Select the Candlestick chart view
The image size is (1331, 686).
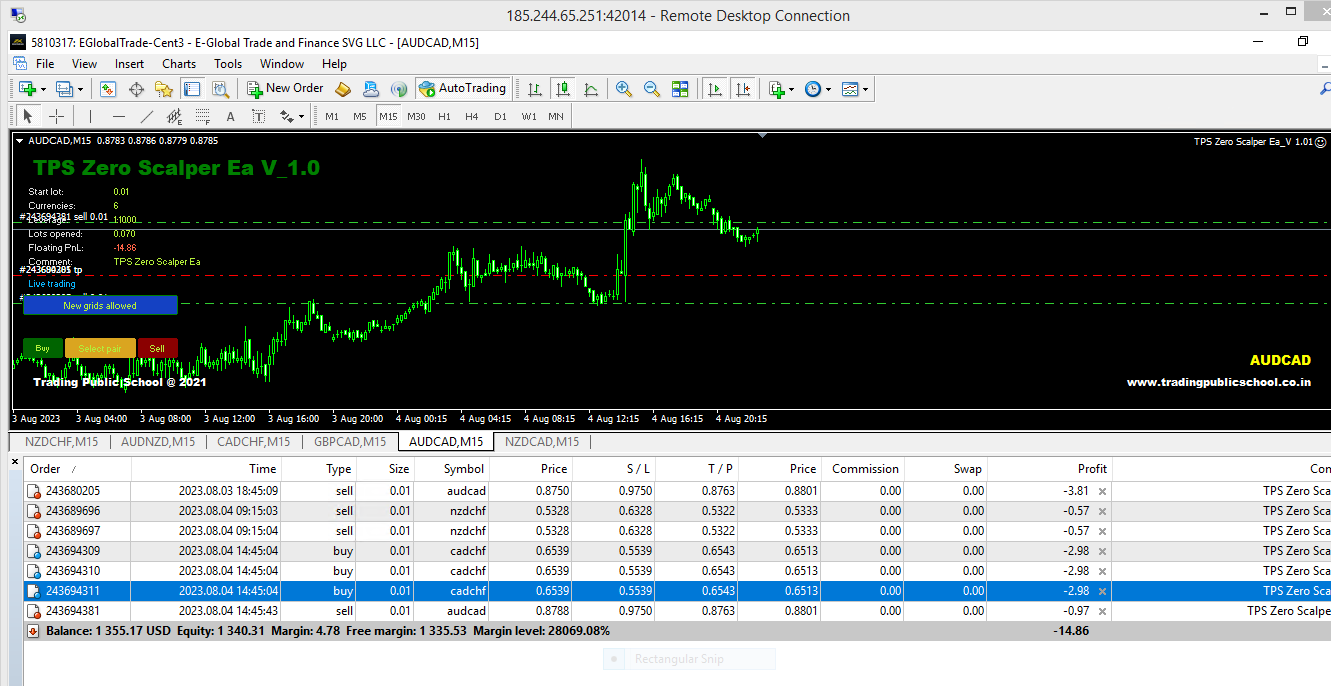(x=562, y=89)
